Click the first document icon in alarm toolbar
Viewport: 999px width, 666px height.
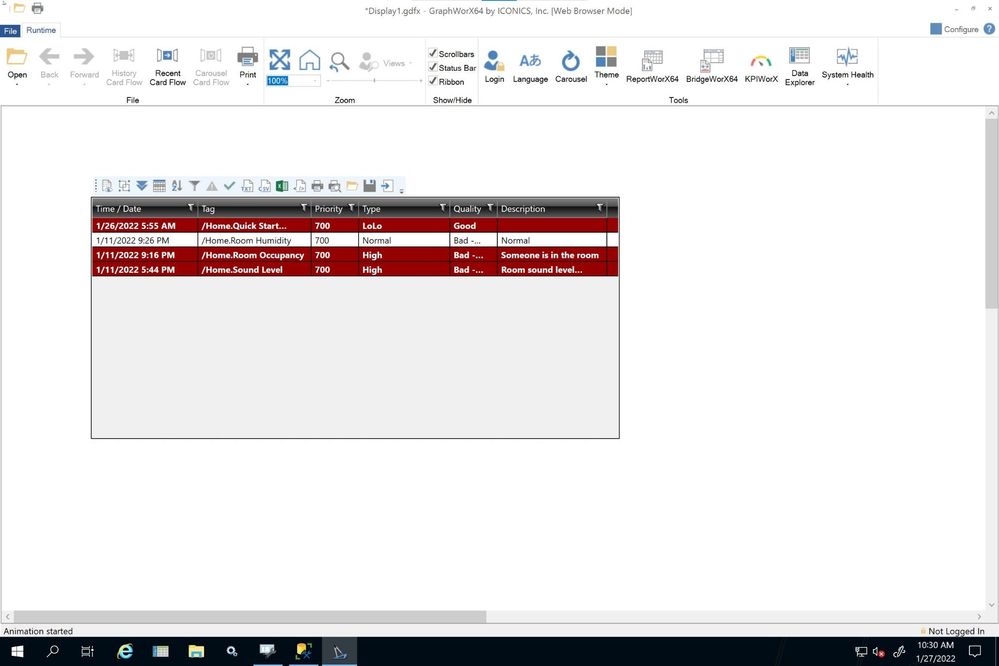[107, 186]
